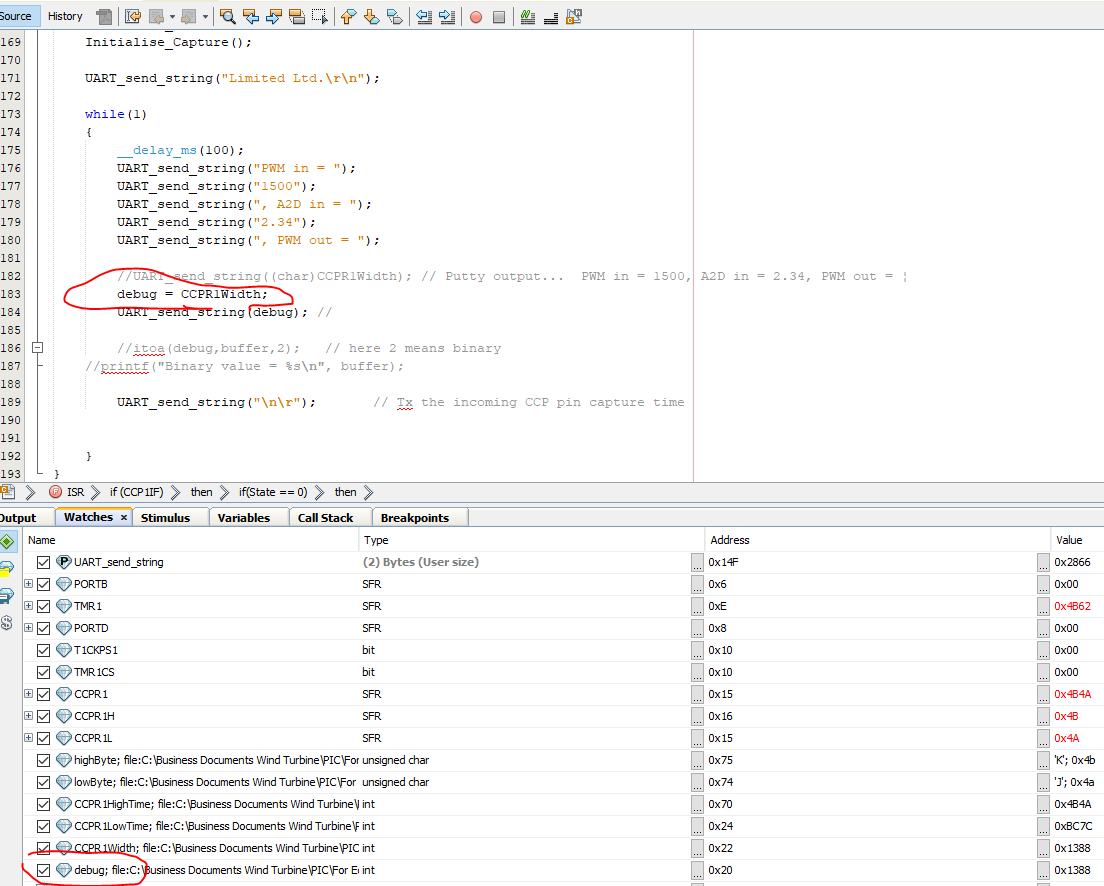Click Start Macro Recording red circle
Image resolution: width=1104 pixels, height=886 pixels.
pos(476,16)
